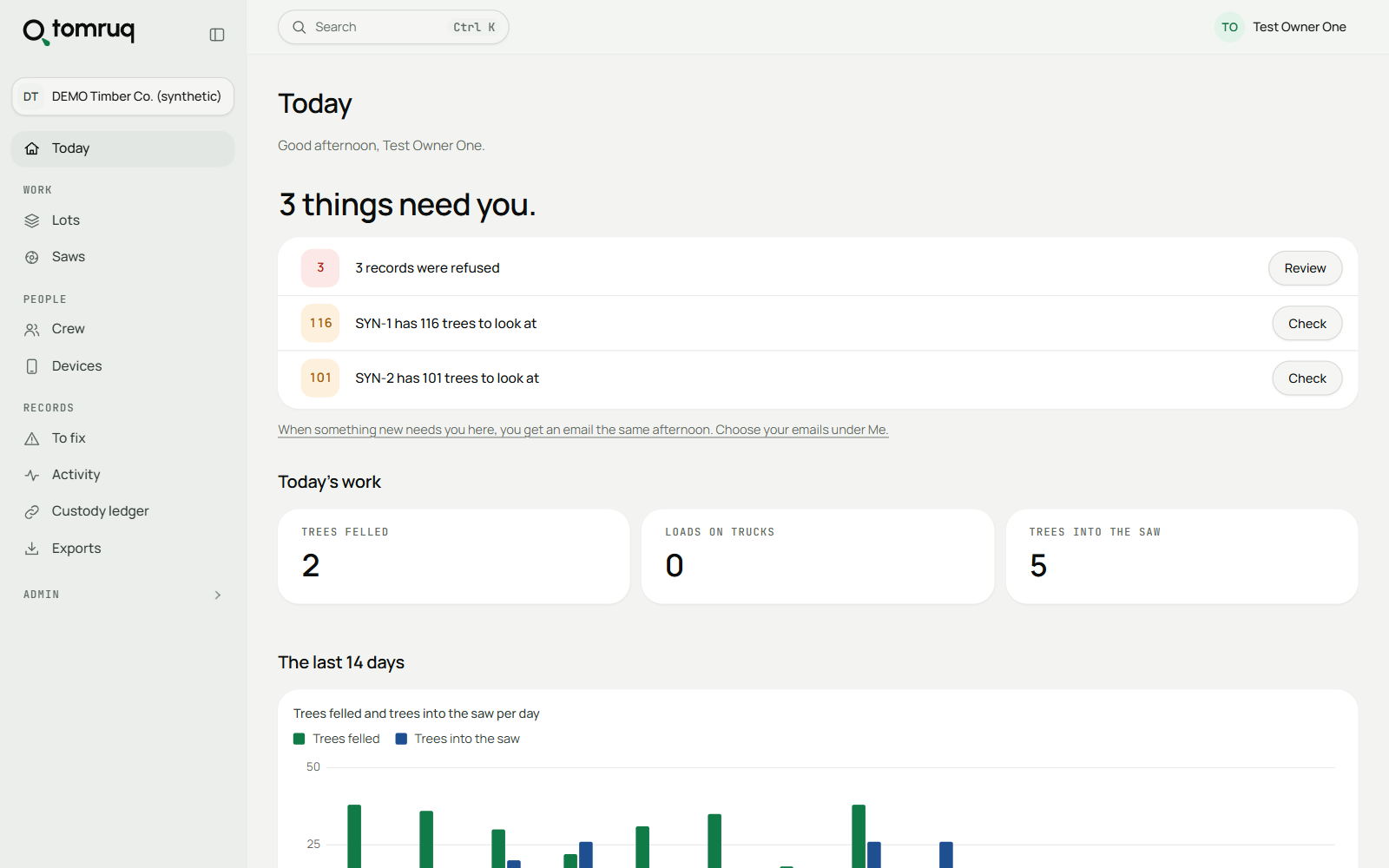Open Crew in the sidebar
This screenshot has height=868, width=1389.
point(123,329)
